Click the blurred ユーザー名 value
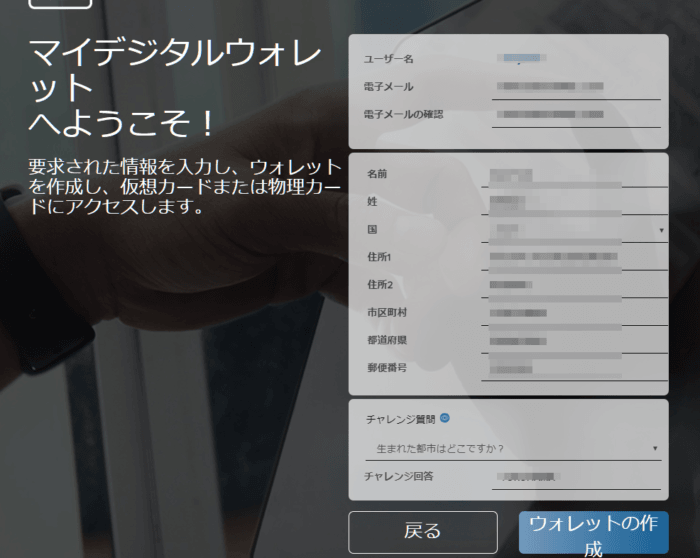The height and width of the screenshot is (558, 700). point(520,59)
